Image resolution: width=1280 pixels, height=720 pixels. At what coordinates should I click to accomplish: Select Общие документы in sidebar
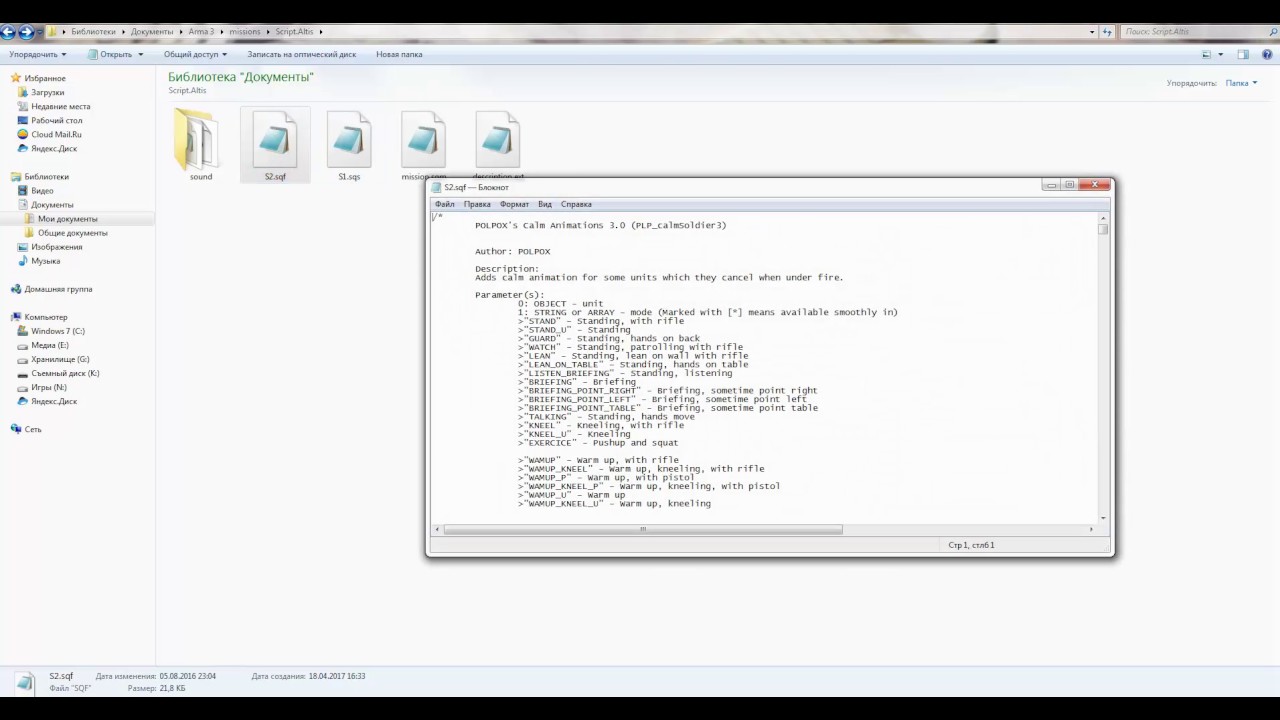click(x=72, y=232)
